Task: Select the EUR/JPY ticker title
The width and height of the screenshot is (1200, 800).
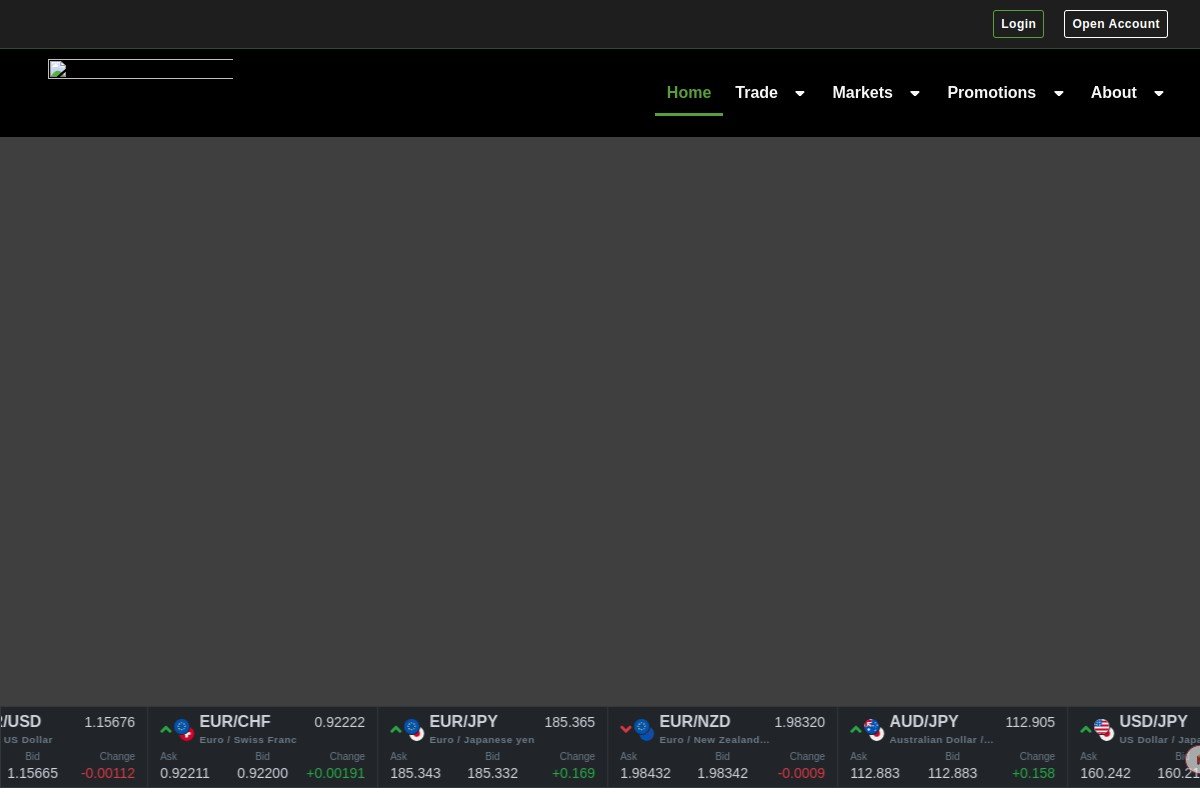Action: (x=464, y=722)
